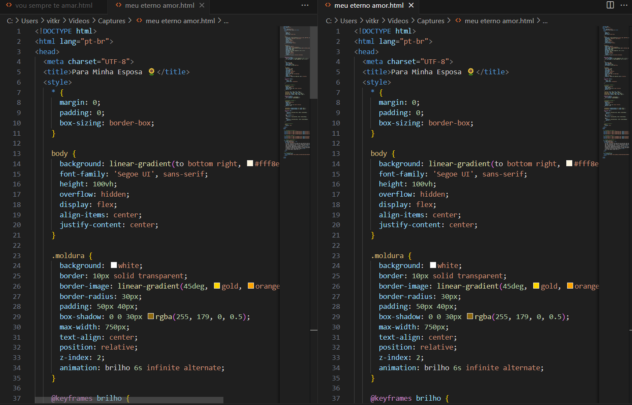This screenshot has height=405, width=632.
Task: Open the gold color swatch in right pane
Action: (x=536, y=286)
